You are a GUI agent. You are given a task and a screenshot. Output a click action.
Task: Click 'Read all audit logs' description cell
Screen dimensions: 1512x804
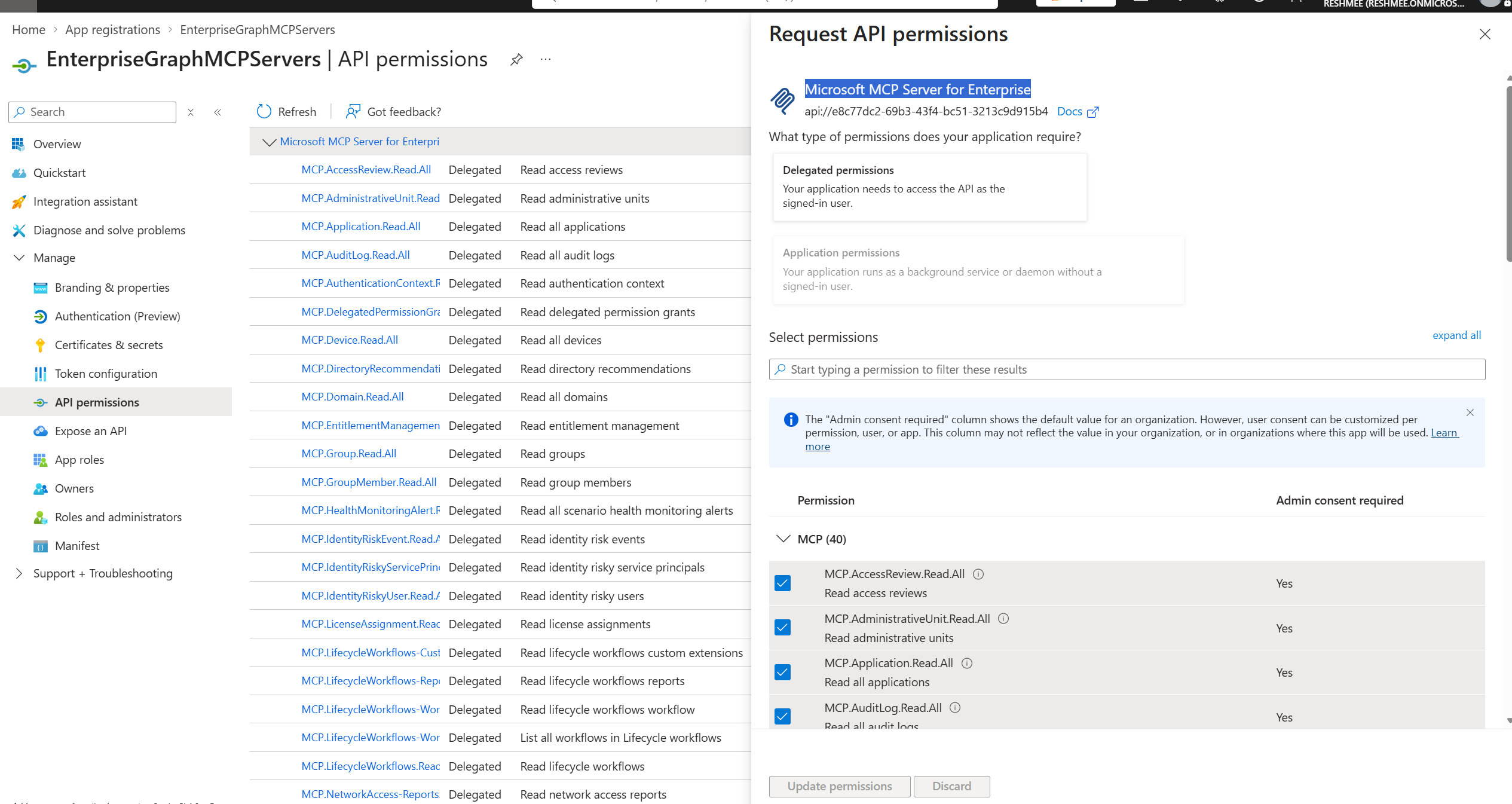[x=567, y=255]
